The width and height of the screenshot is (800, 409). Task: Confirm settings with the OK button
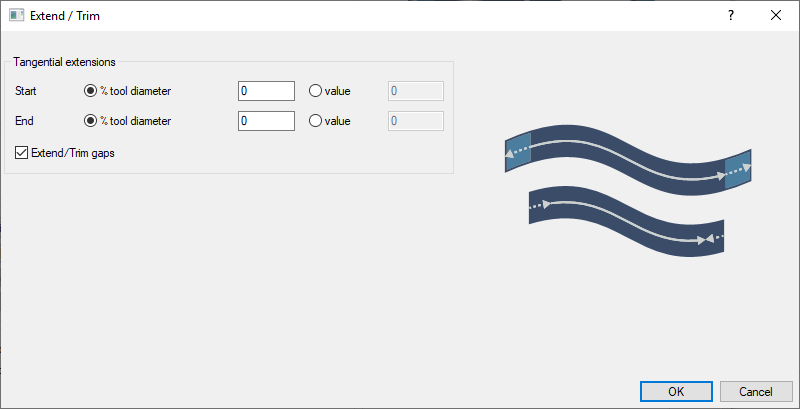coord(676,391)
